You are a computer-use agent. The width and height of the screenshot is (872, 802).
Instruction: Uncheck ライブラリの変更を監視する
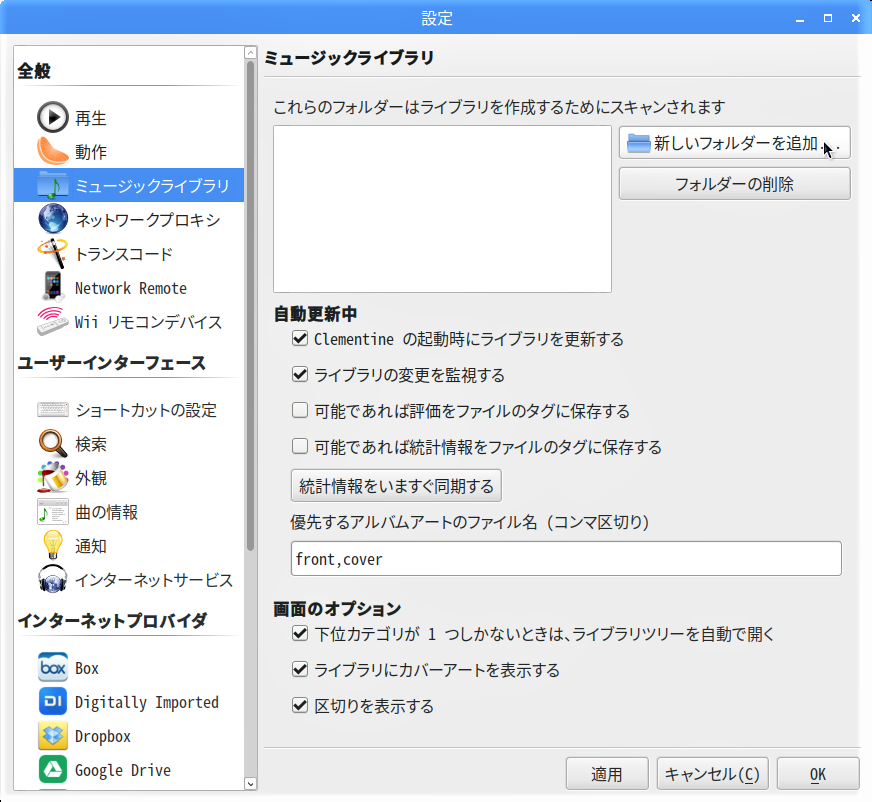300,374
